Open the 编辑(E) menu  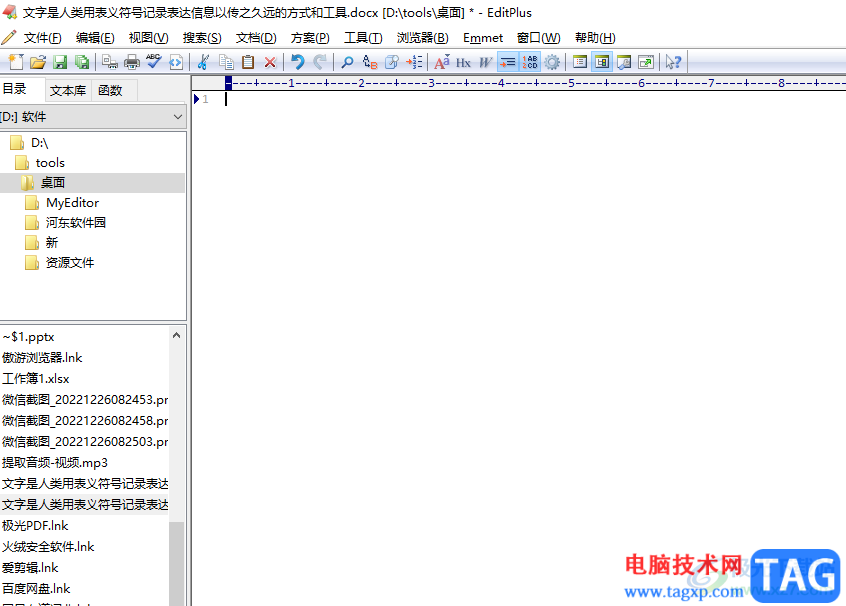(95, 38)
